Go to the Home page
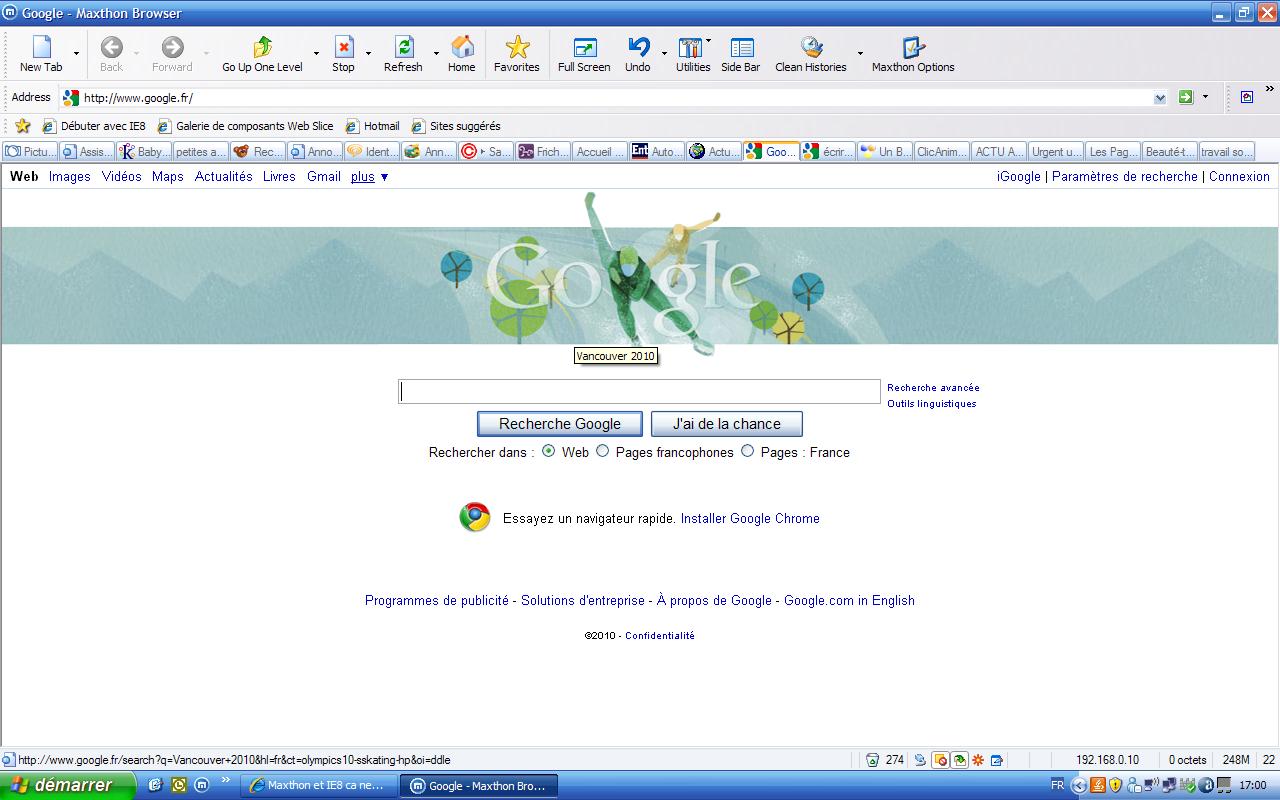Screen dimensions: 1280x800 pyautogui.click(x=461, y=54)
